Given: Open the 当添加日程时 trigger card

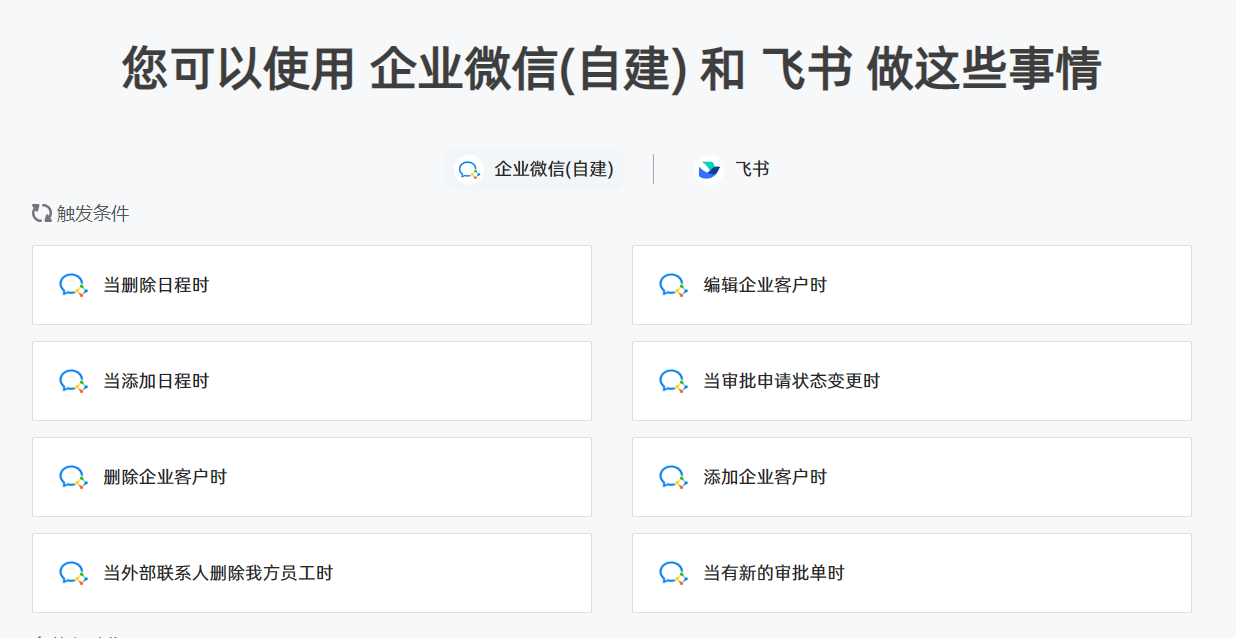Looking at the screenshot, I should coord(312,381).
